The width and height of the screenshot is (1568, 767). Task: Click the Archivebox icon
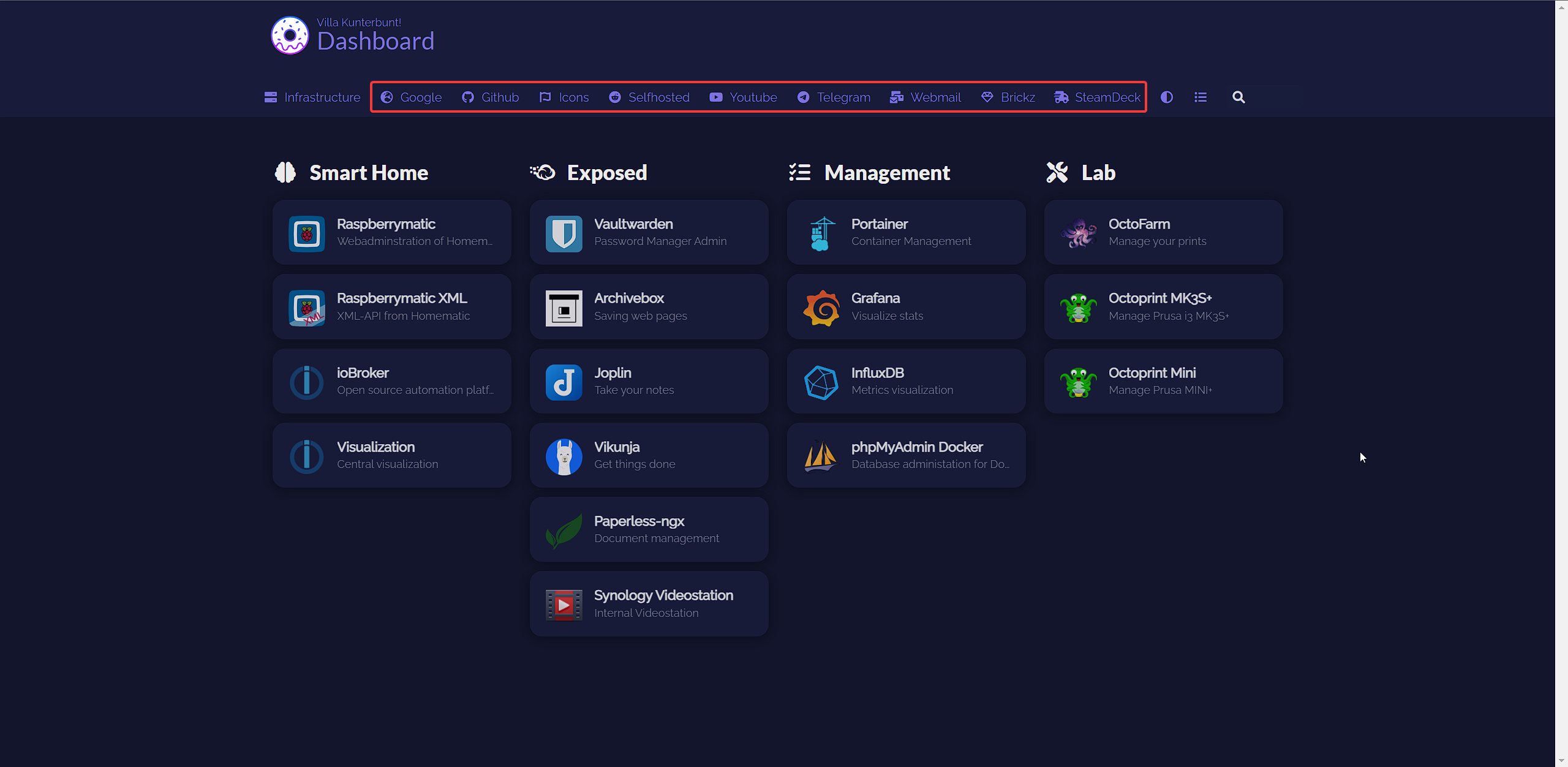tap(563, 308)
